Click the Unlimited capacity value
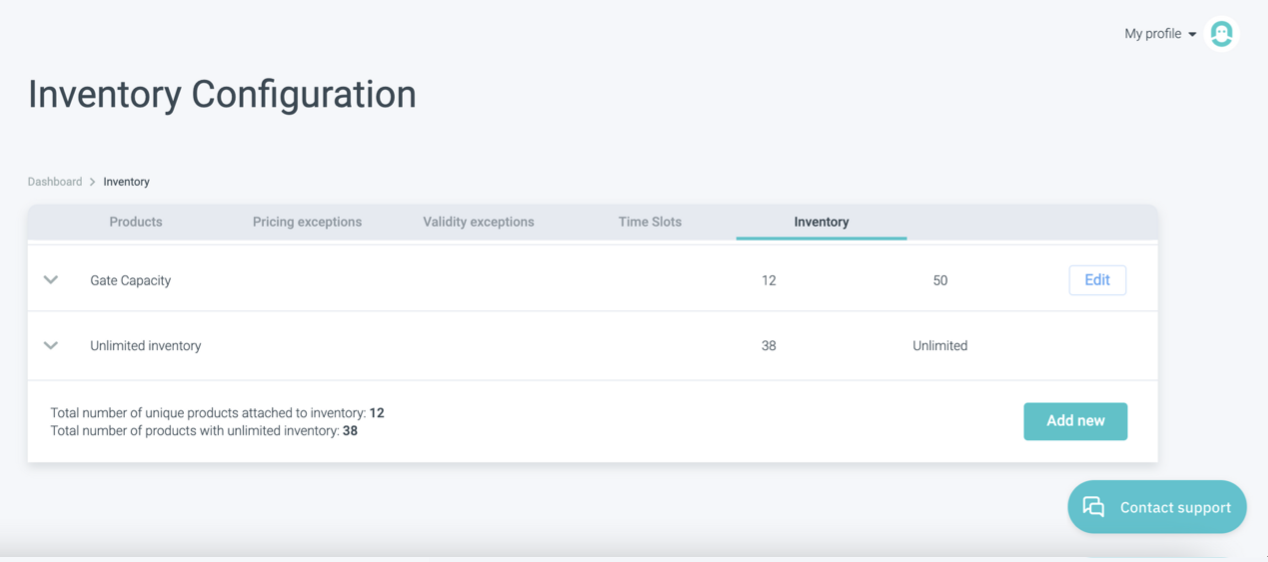 click(940, 346)
